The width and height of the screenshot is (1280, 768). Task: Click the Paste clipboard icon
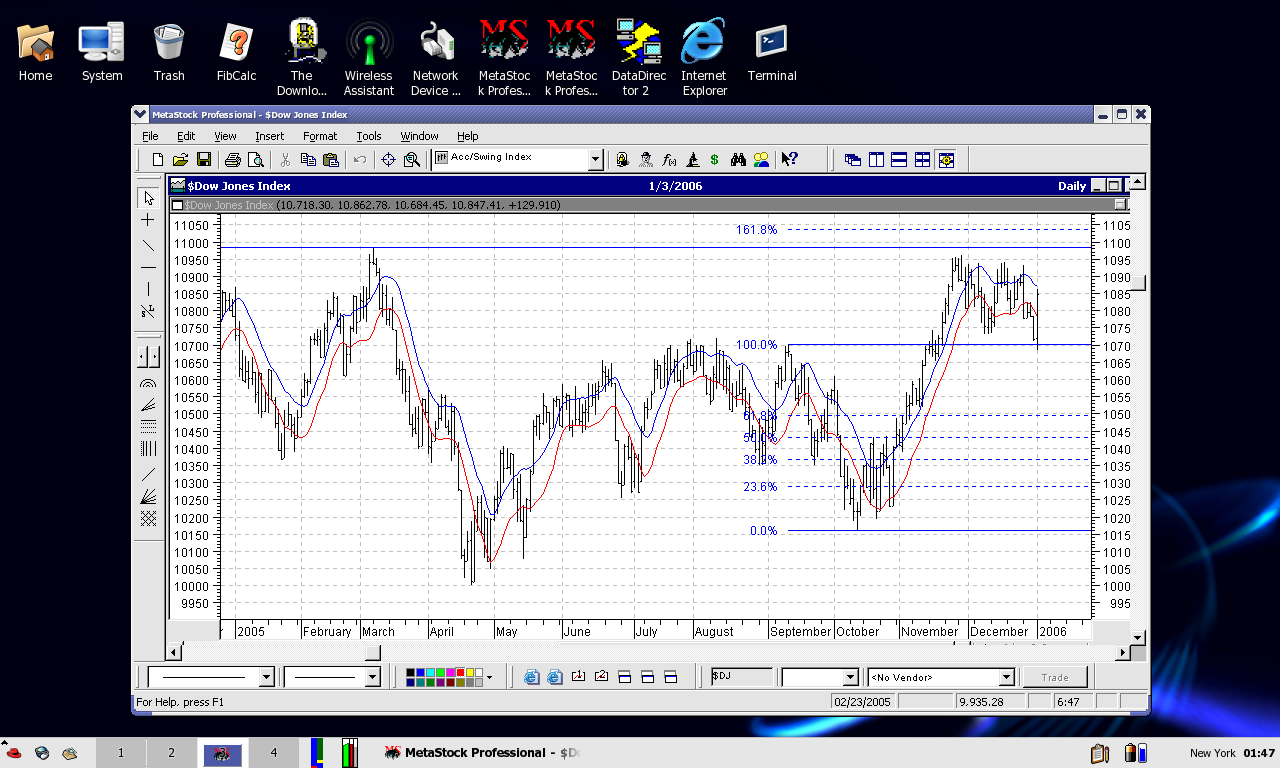pyautogui.click(x=331, y=159)
